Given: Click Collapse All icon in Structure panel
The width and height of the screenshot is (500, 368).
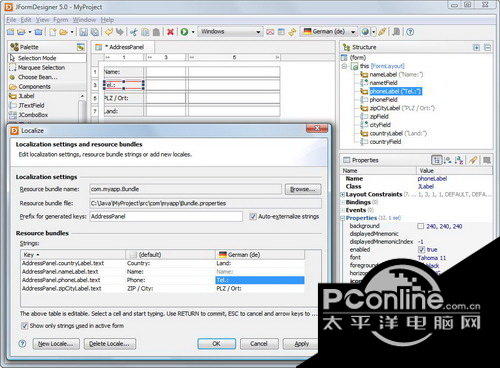Looking at the screenshot, I should coord(487,48).
